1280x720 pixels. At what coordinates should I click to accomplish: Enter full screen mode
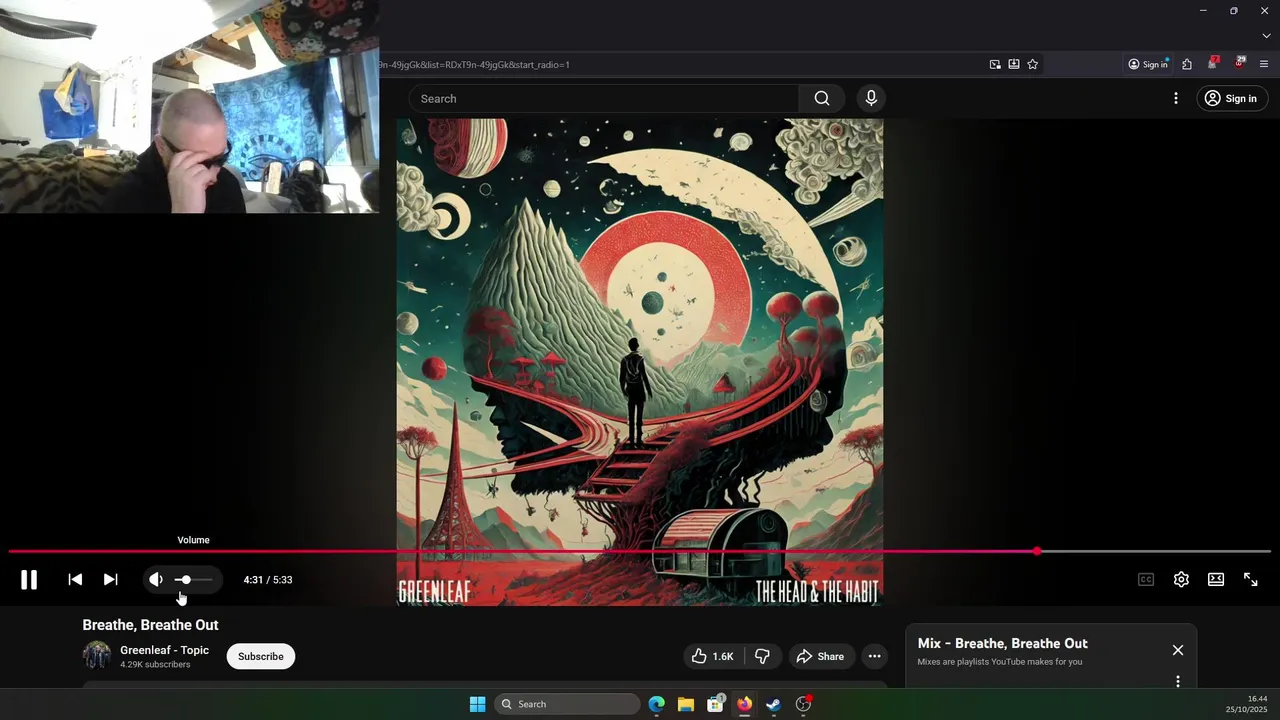tap(1251, 580)
